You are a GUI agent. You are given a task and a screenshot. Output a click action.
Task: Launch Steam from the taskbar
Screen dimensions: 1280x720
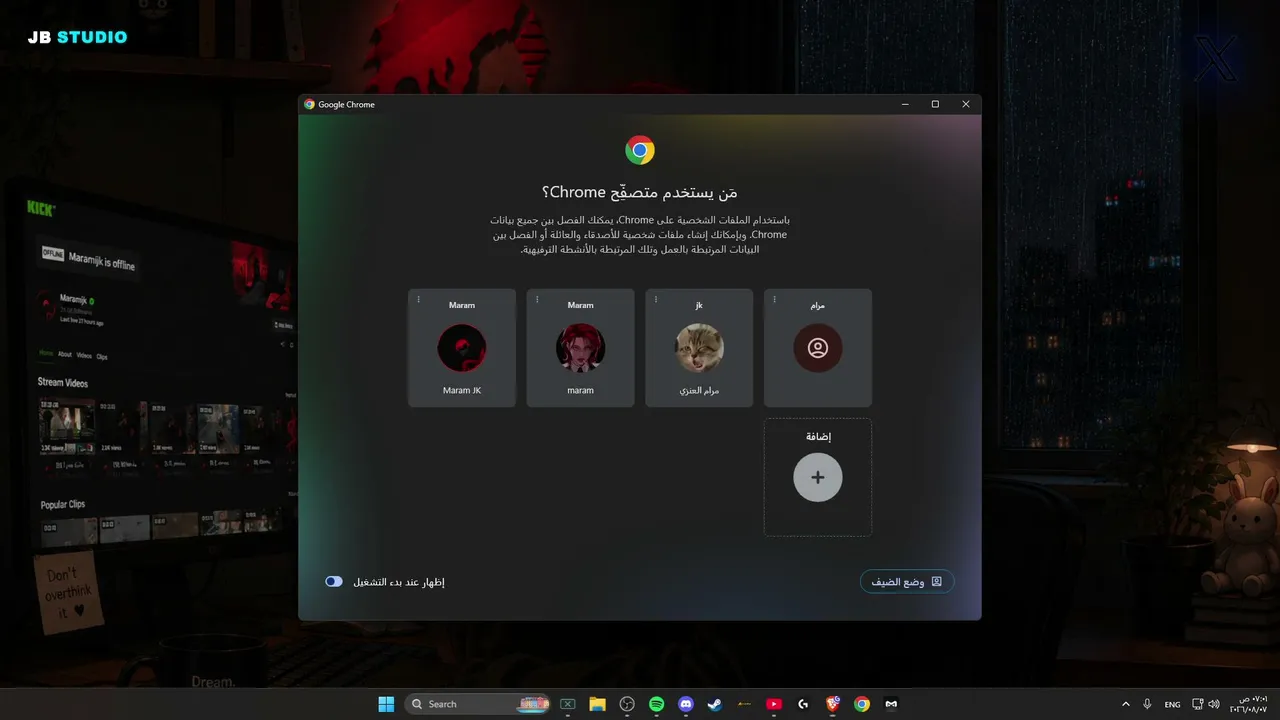(x=715, y=704)
